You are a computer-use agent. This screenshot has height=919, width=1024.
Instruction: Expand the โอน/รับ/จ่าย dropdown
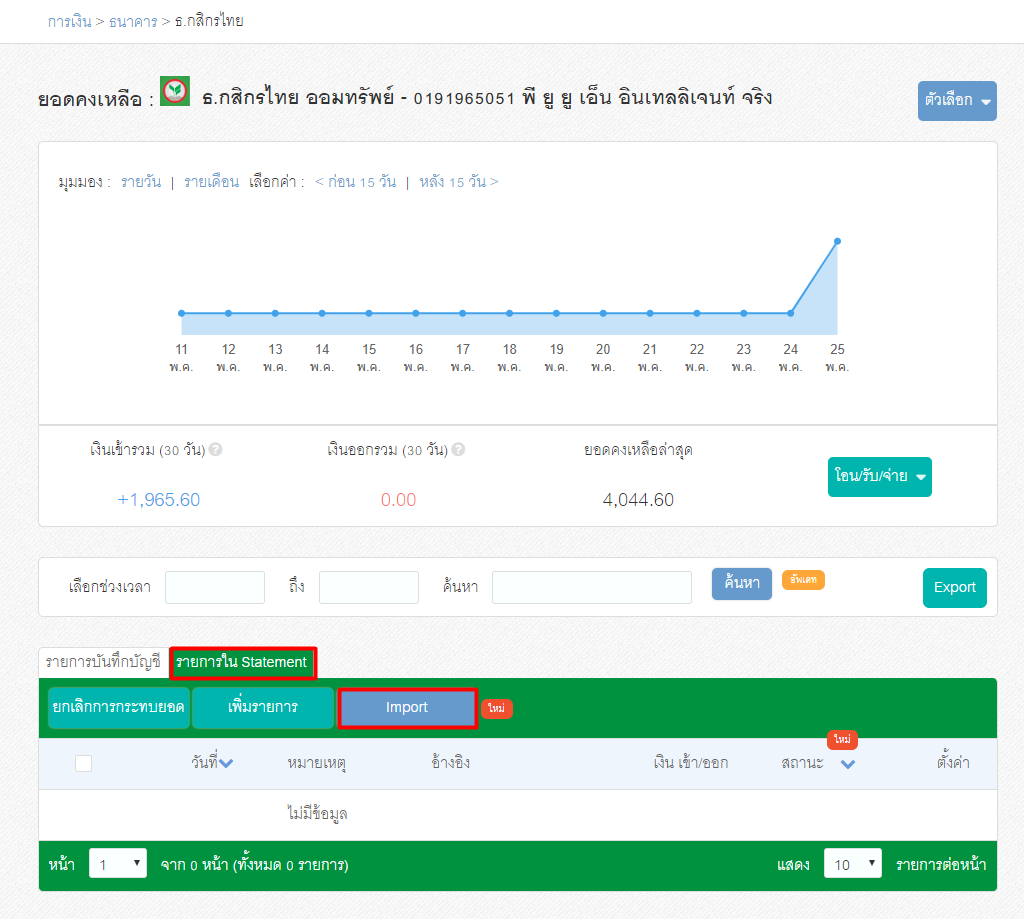pyautogui.click(x=880, y=477)
